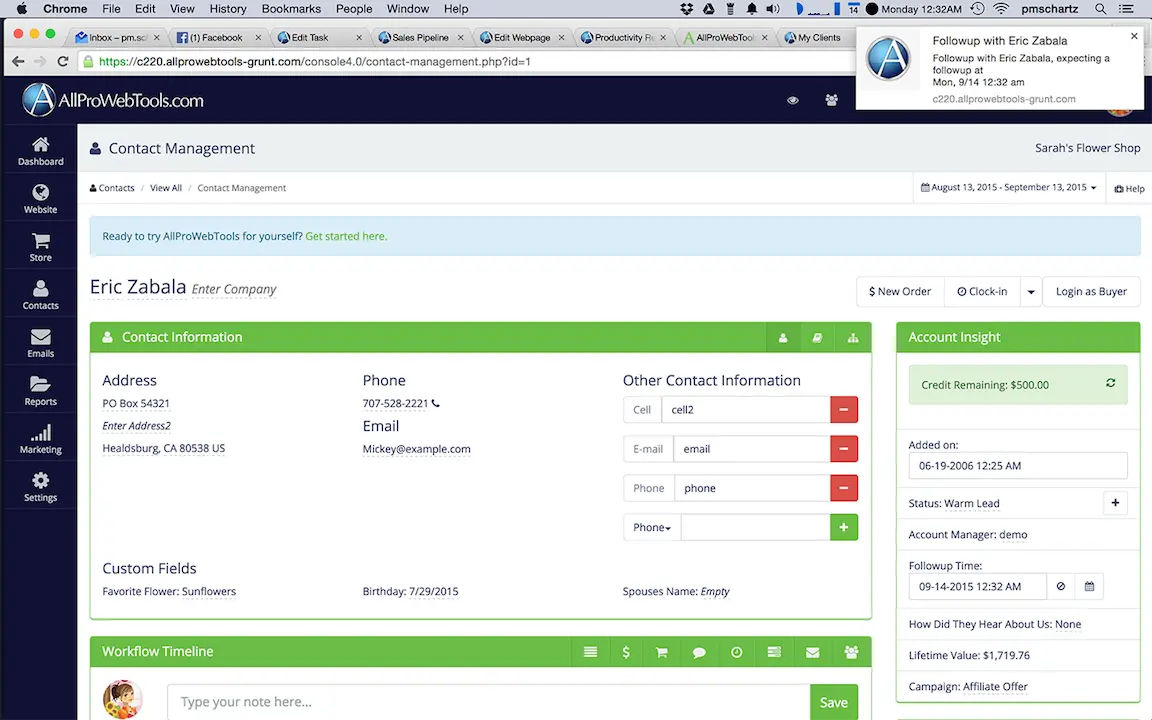Screen dimensions: 1152x720
Task: Open the Marketing section in sidebar
Action: point(40,439)
